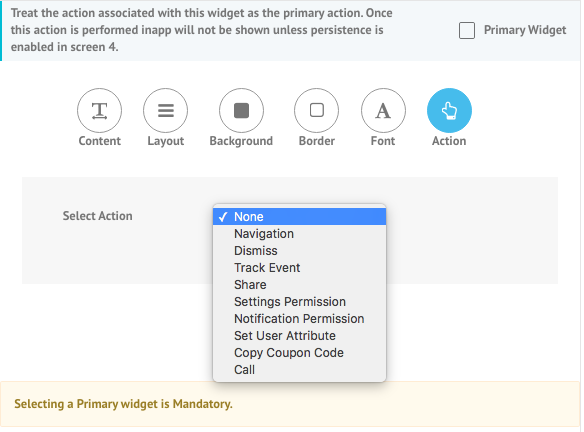The image size is (584, 432).
Task: Choose Settings Permission from the list
Action: pos(299,302)
